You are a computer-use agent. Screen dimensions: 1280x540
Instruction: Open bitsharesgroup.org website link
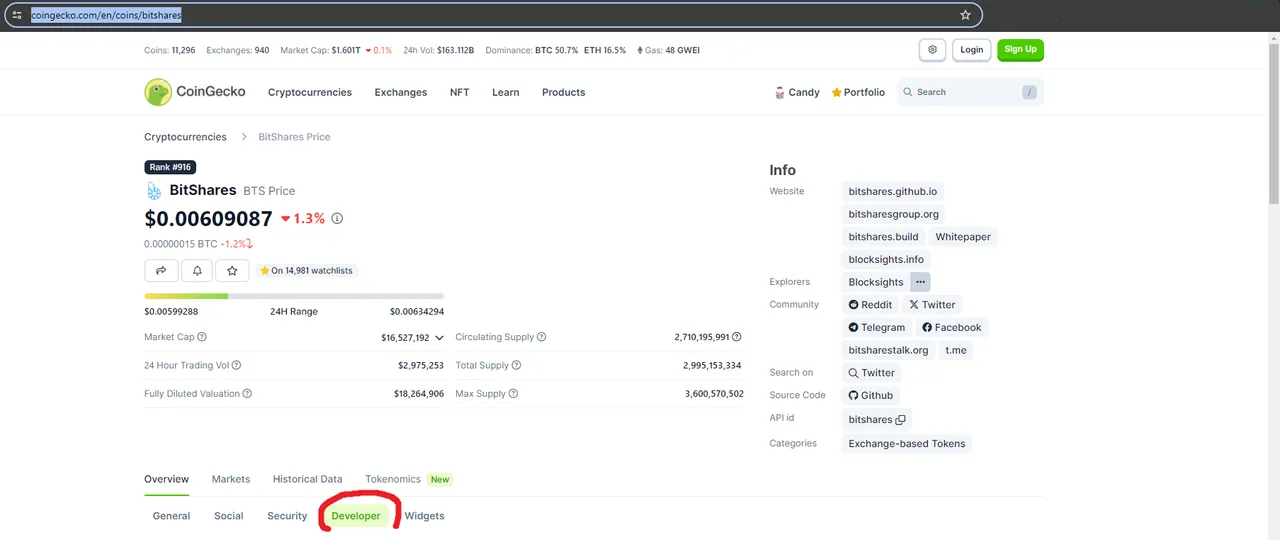[x=894, y=214]
